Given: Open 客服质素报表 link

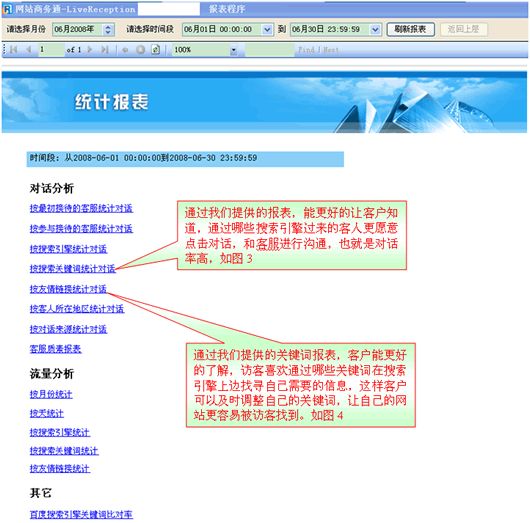Looking at the screenshot, I should [55, 349].
